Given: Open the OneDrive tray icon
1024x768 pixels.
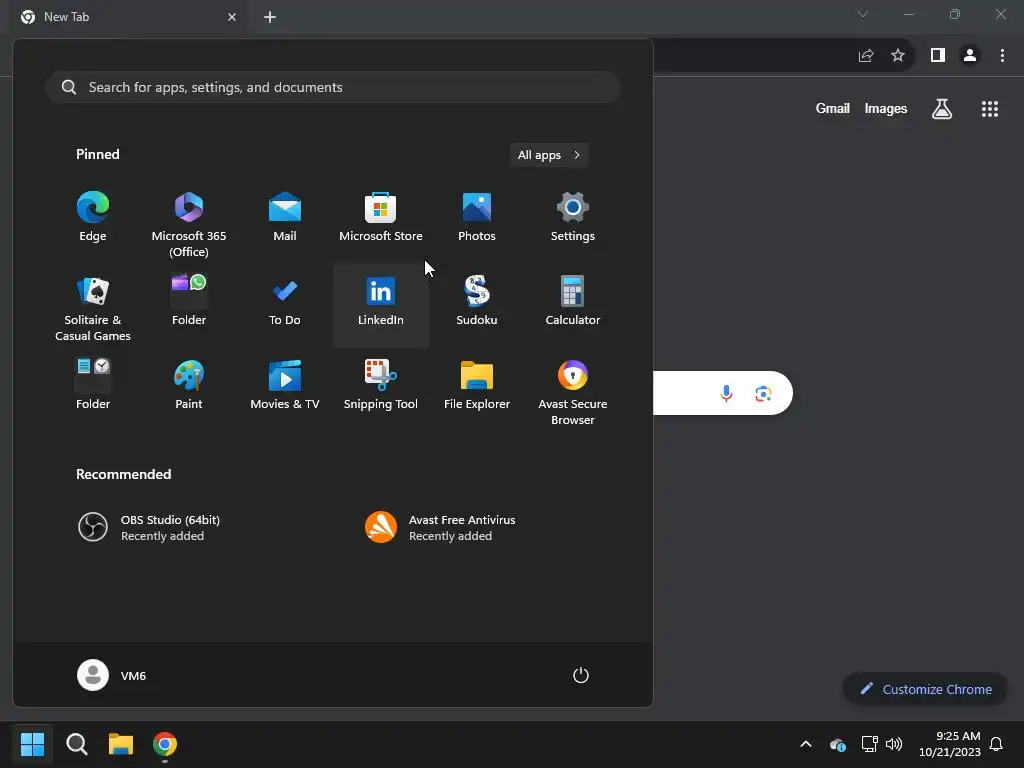Looking at the screenshot, I should (837, 744).
